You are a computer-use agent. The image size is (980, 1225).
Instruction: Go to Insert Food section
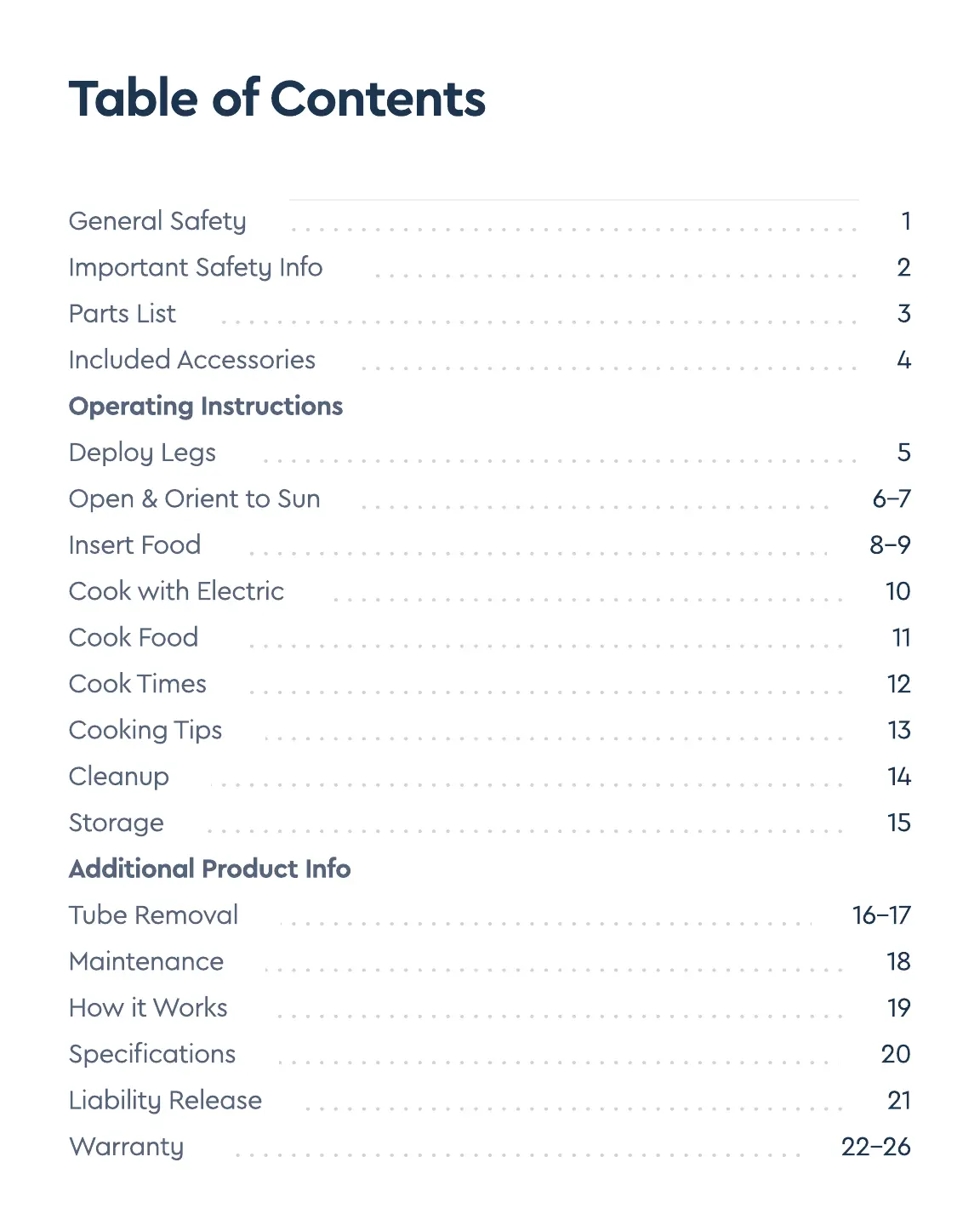[134, 545]
